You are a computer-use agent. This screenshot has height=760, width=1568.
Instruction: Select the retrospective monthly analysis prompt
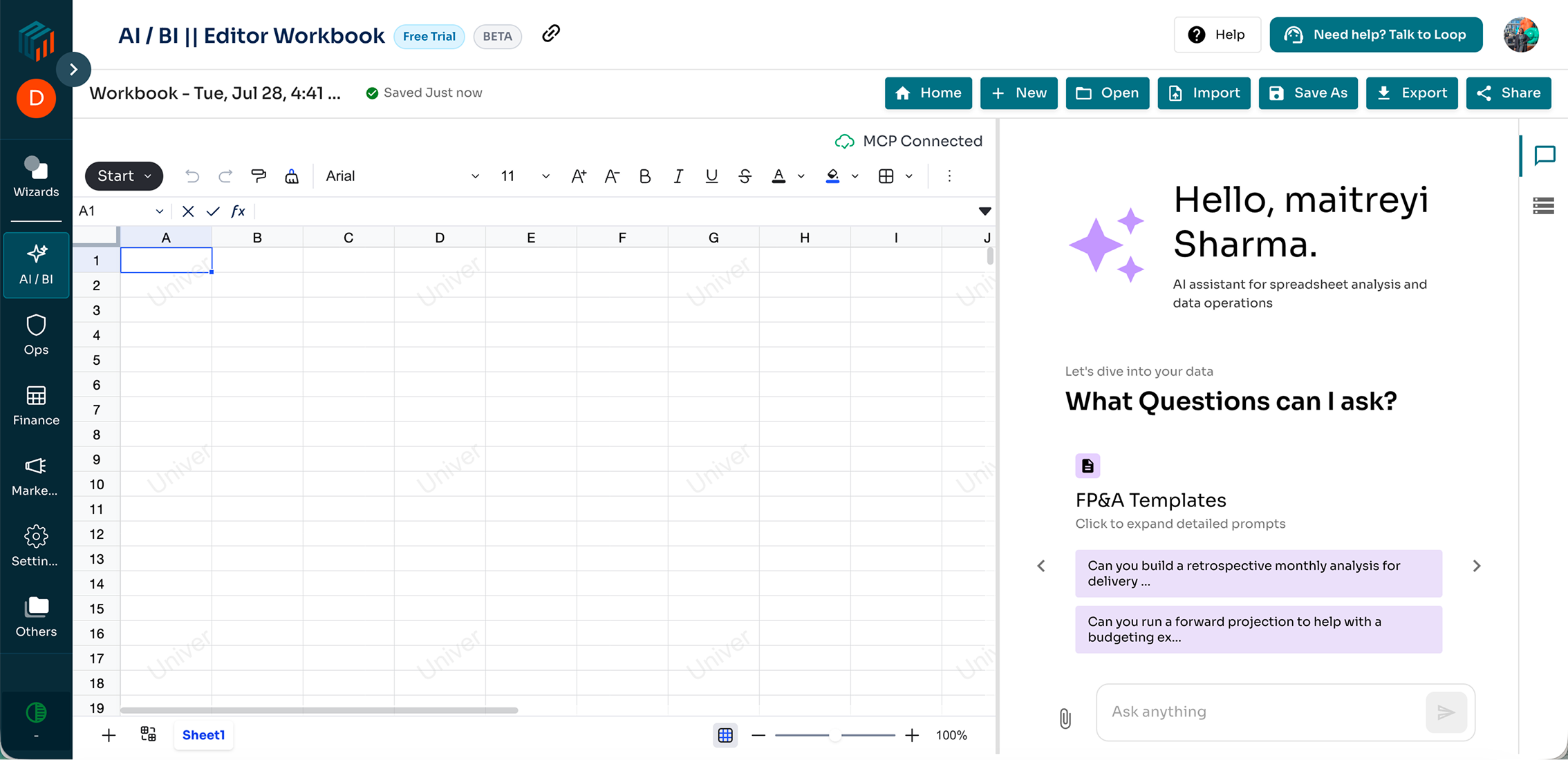1258,573
